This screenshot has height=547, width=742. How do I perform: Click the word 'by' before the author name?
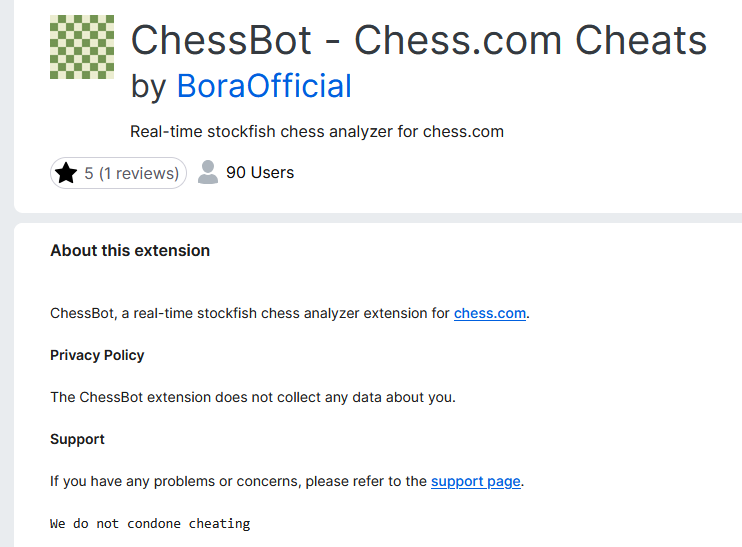[149, 86]
